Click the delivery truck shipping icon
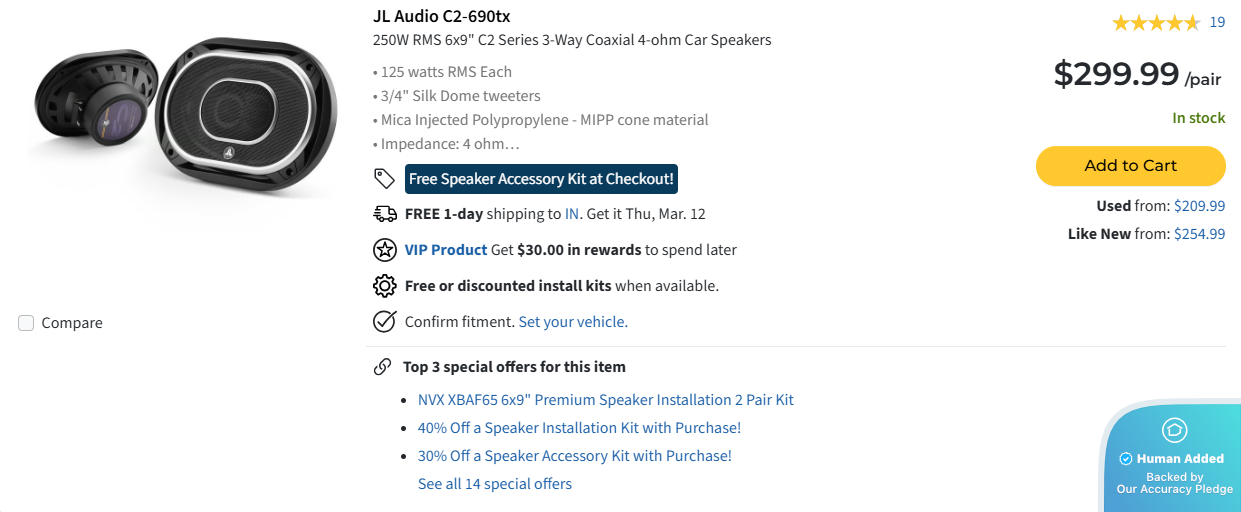Viewport: 1241px width, 512px height. click(385, 213)
